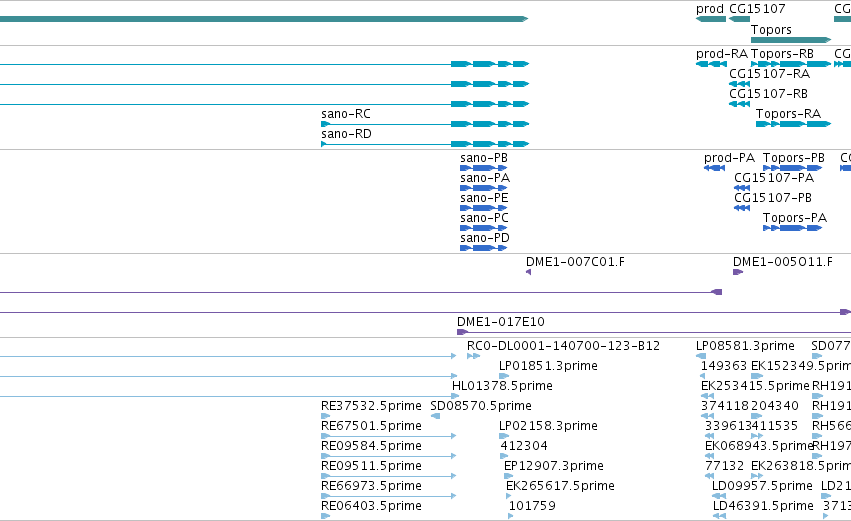Click the Topors-PB protein label
This screenshot has width=851, height=521.
(x=793, y=158)
